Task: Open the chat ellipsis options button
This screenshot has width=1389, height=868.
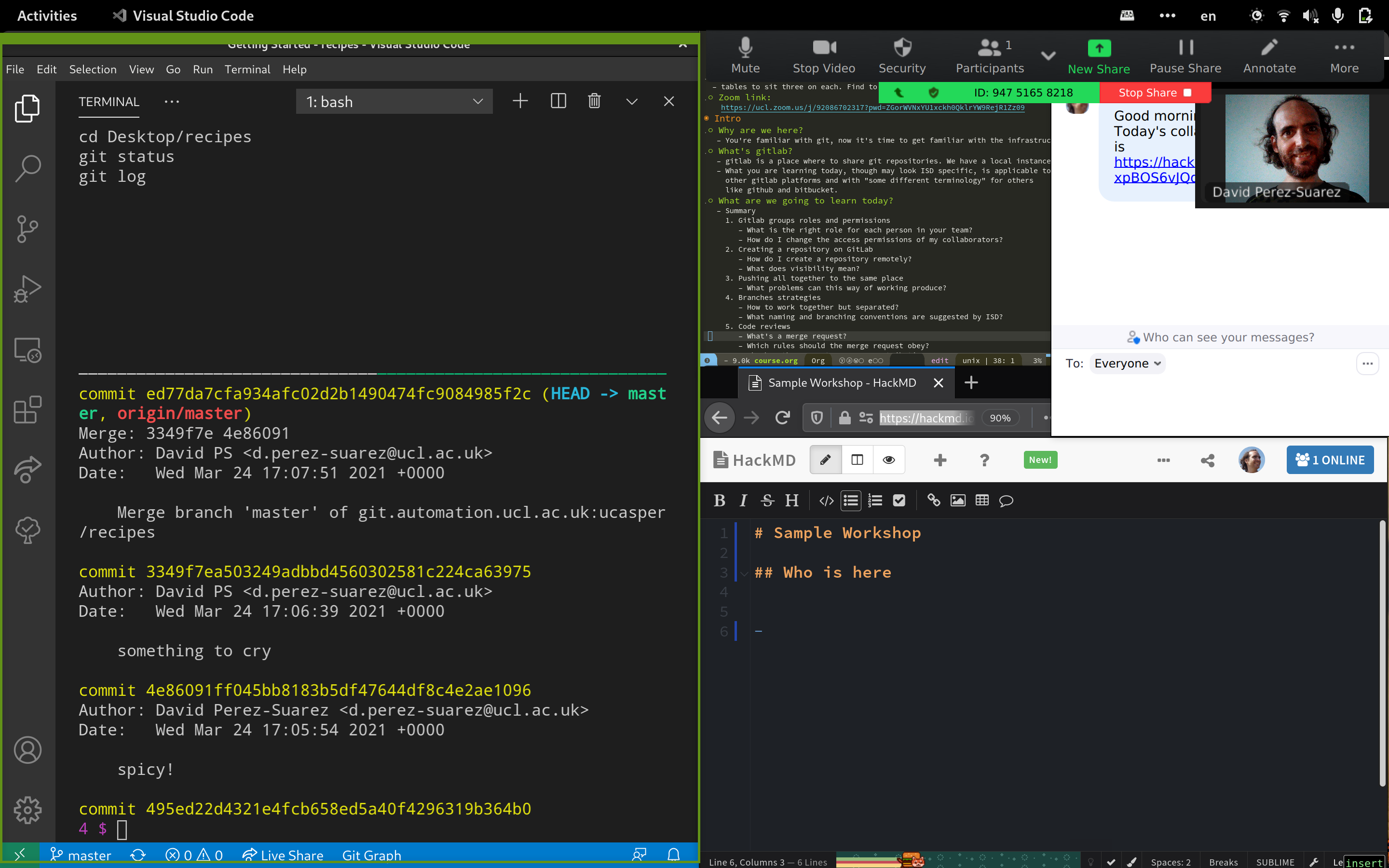Action: tap(1367, 364)
